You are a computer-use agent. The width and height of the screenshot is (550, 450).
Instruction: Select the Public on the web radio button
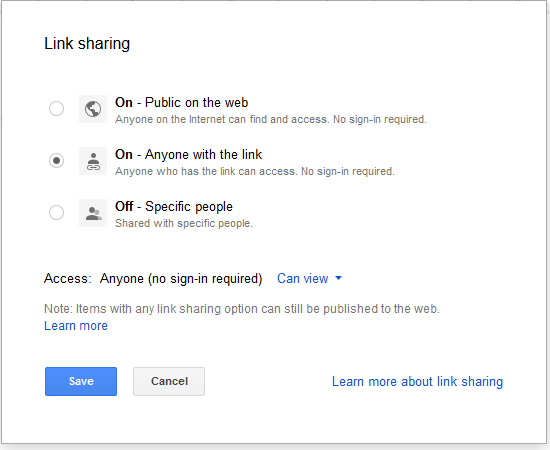tap(56, 108)
